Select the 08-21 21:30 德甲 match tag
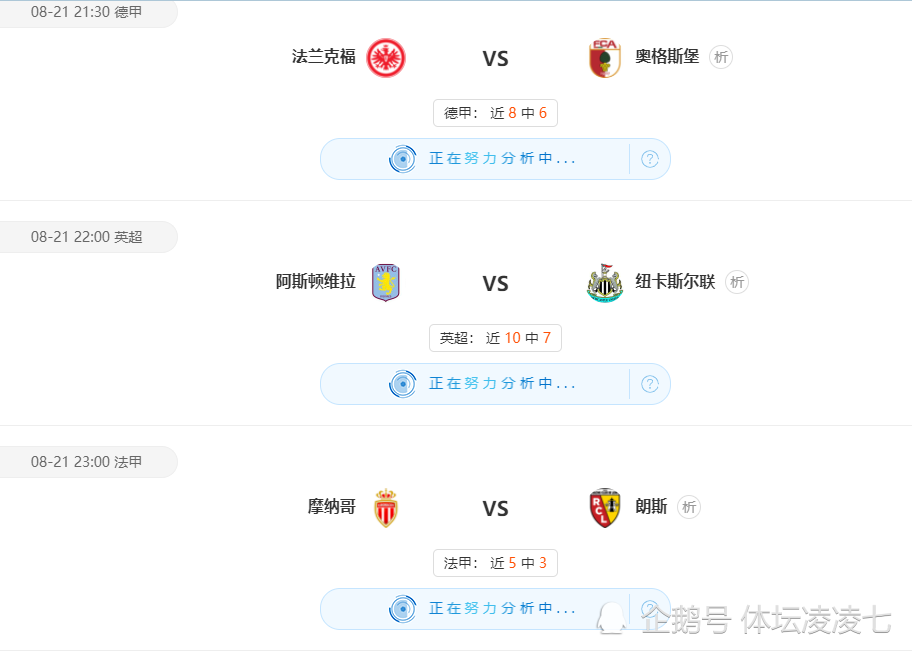The height and width of the screenshot is (651, 912). coord(88,13)
